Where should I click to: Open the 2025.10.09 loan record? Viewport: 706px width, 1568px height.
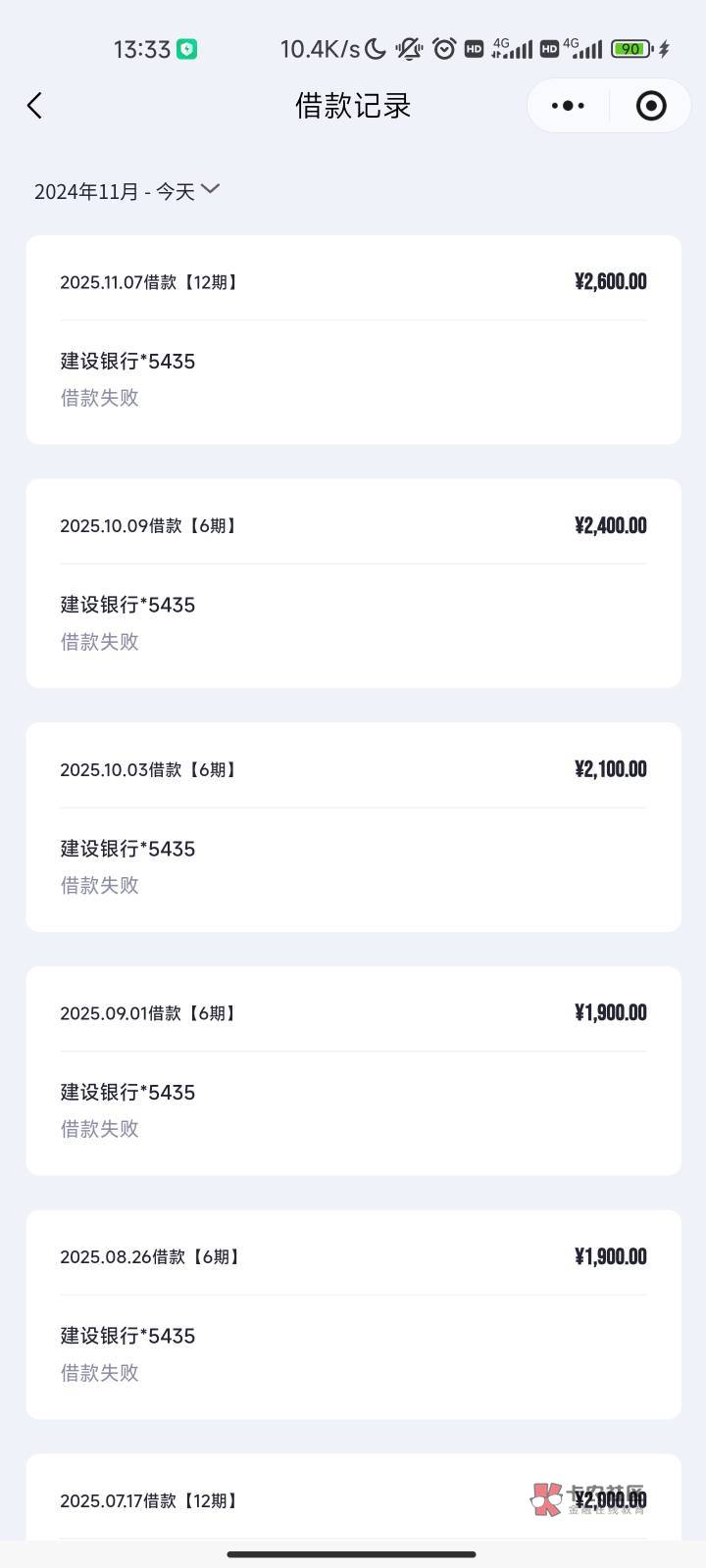point(353,583)
